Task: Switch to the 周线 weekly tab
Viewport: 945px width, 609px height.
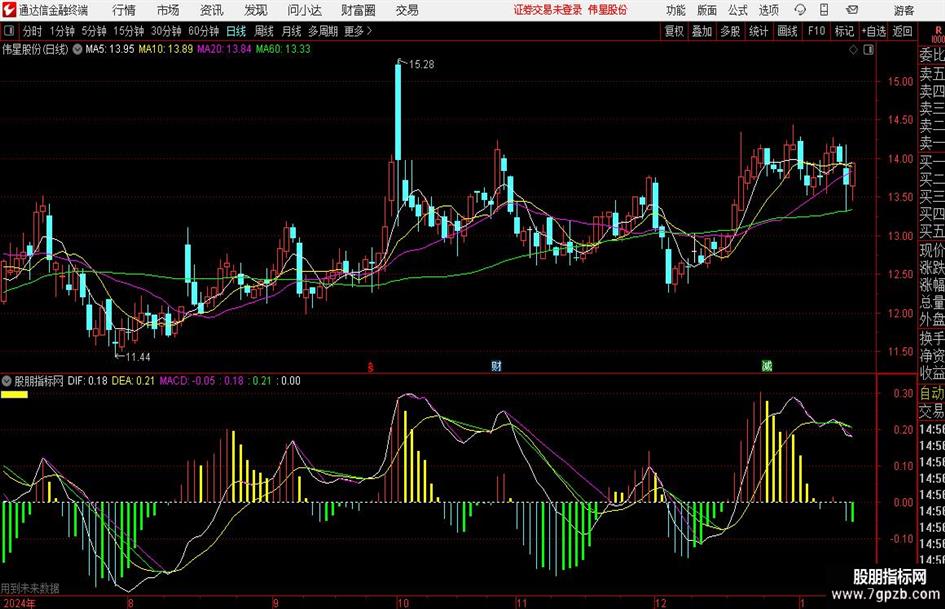Action: [x=264, y=31]
